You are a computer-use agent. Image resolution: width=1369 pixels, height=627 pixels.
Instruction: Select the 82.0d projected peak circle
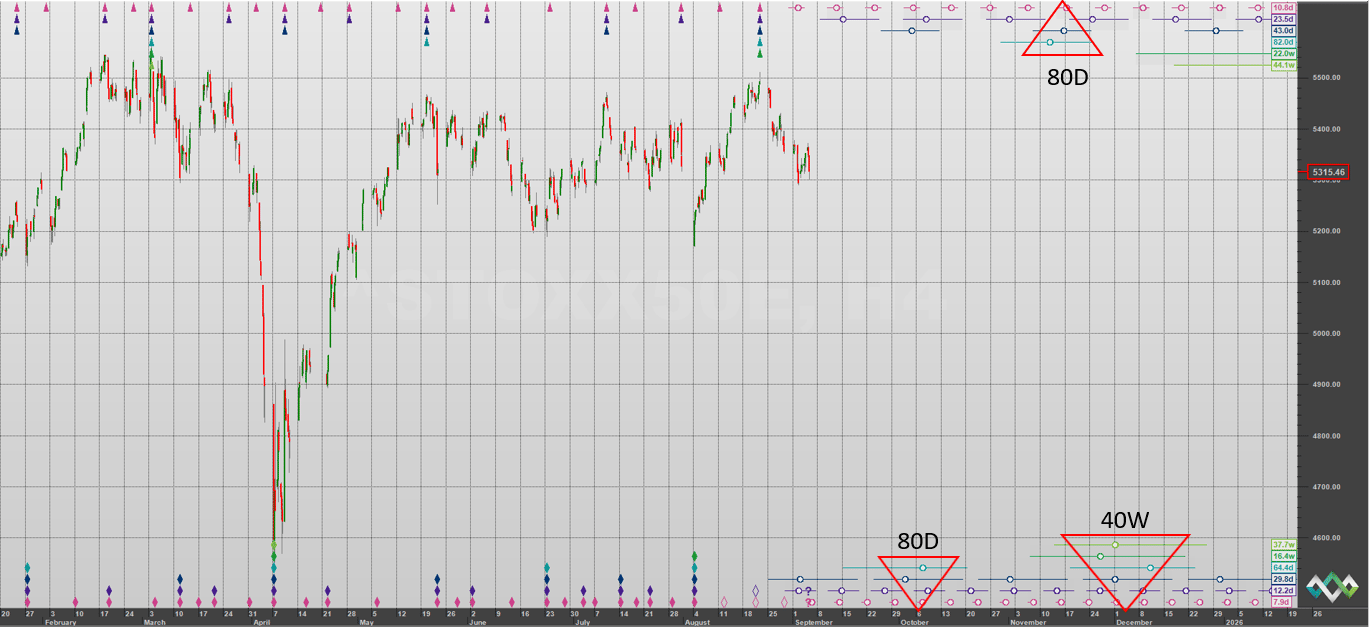[x=1050, y=42]
